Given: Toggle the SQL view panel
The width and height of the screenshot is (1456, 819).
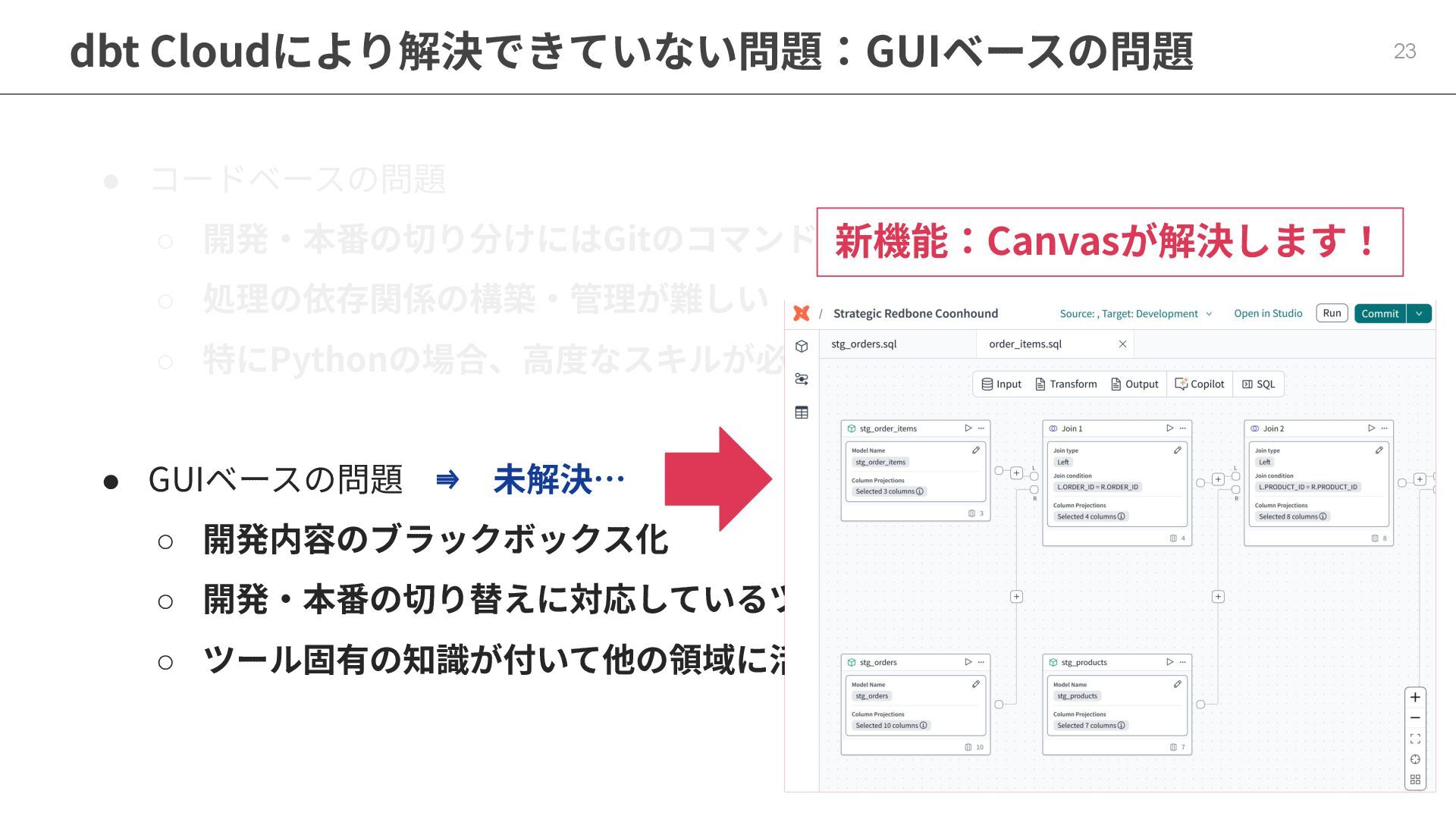Looking at the screenshot, I should [x=1258, y=384].
